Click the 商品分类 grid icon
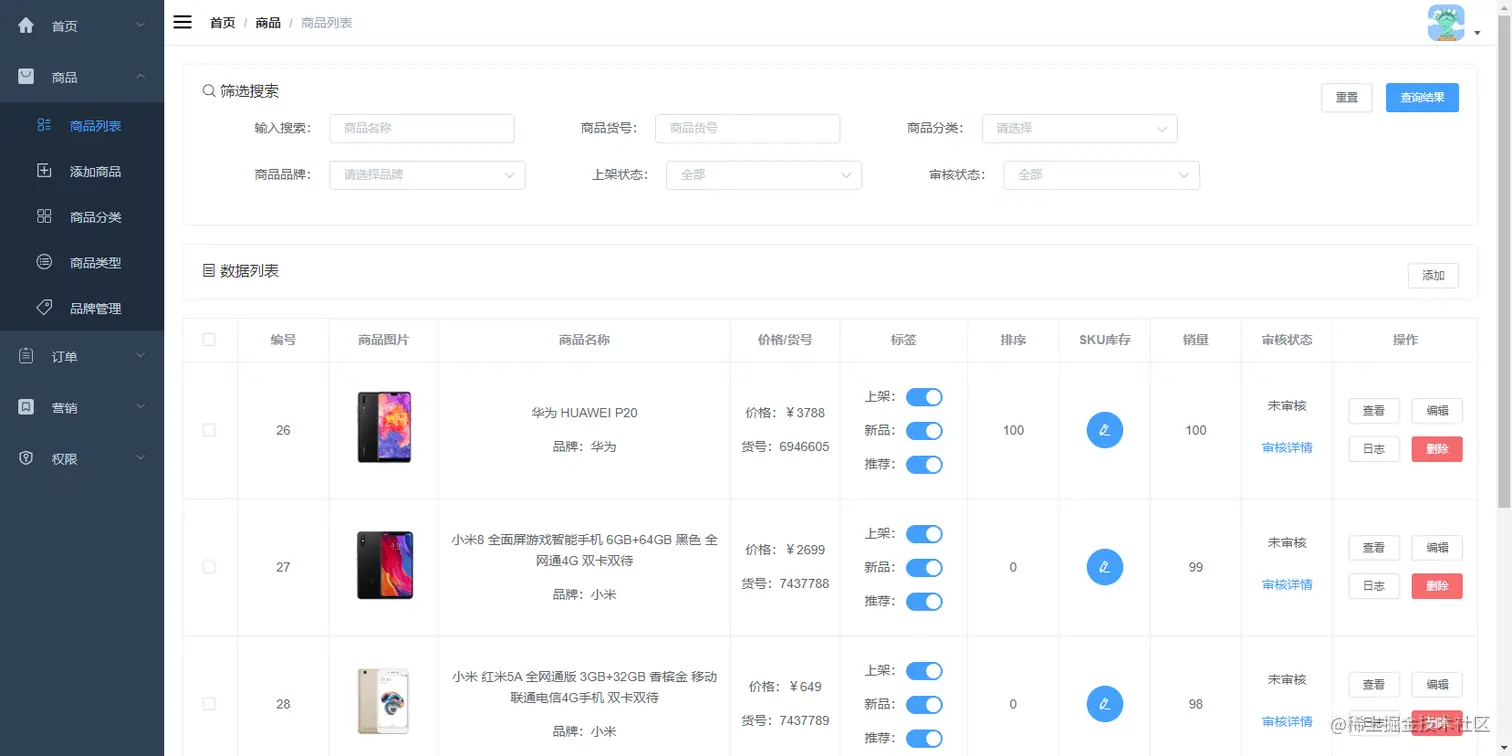1512x756 pixels. [x=44, y=216]
